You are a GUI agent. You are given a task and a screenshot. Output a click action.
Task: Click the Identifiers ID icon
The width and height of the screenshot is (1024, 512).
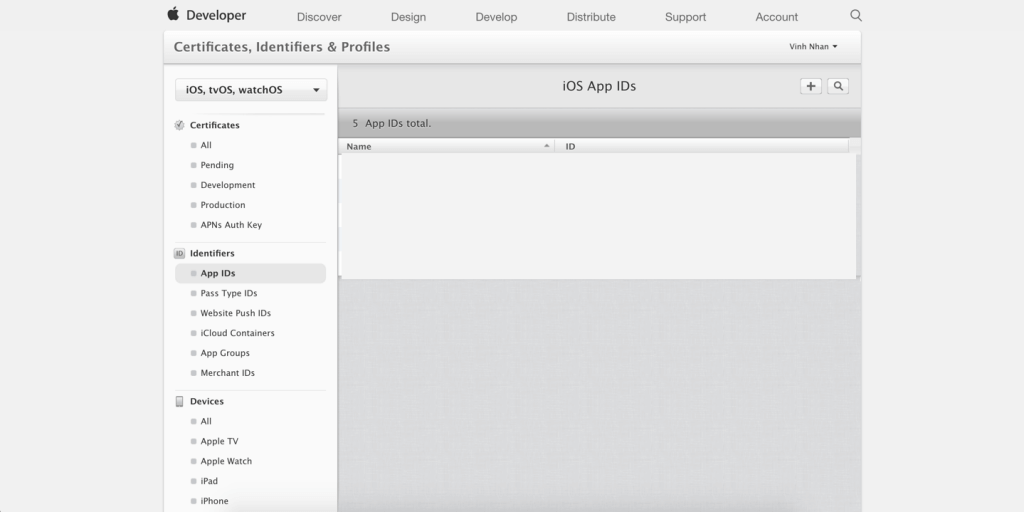coord(180,253)
